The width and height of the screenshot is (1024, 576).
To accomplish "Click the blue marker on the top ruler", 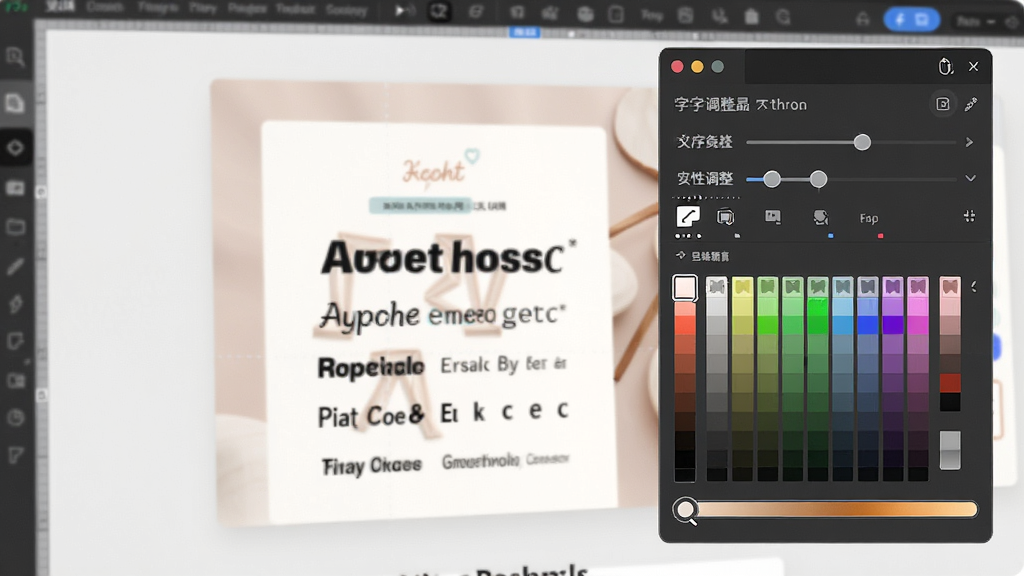I will pyautogui.click(x=524, y=32).
